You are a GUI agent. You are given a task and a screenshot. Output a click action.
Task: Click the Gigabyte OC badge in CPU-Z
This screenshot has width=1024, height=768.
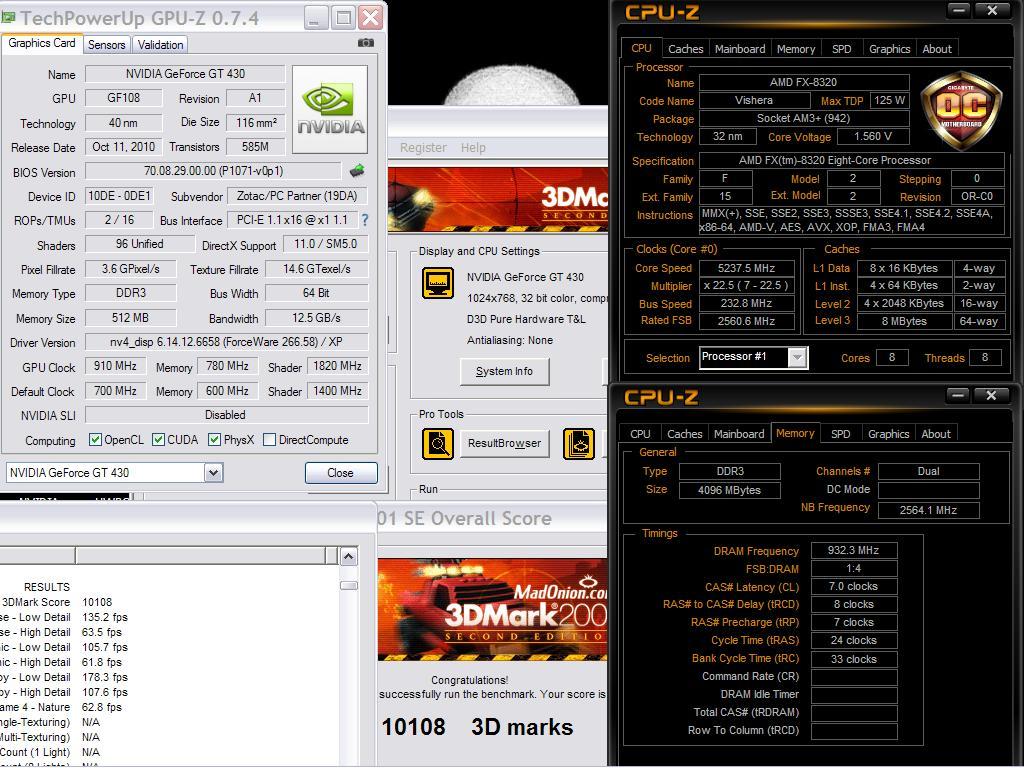coord(961,111)
